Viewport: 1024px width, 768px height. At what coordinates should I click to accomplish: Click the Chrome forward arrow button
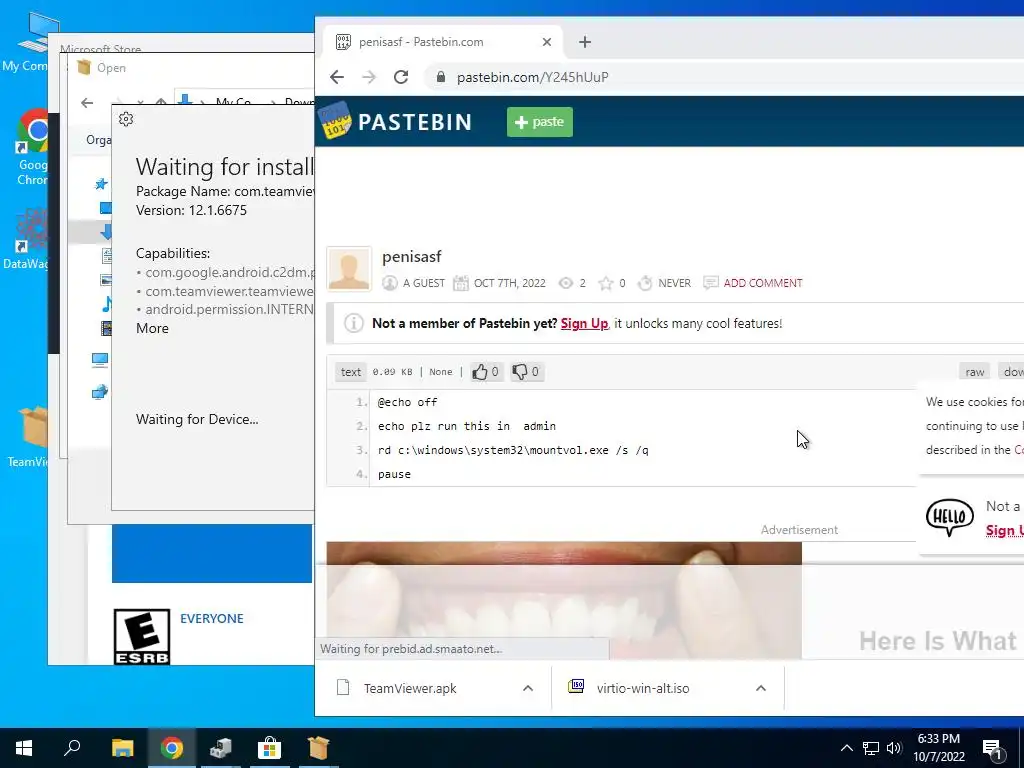pos(369,77)
